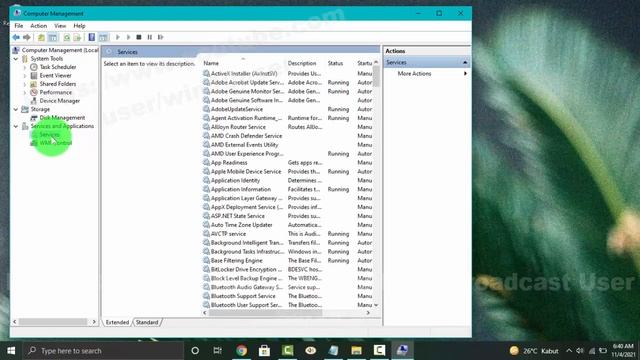Click the taskbar search box
Viewport: 640px width, 360px height.
[x=103, y=351]
